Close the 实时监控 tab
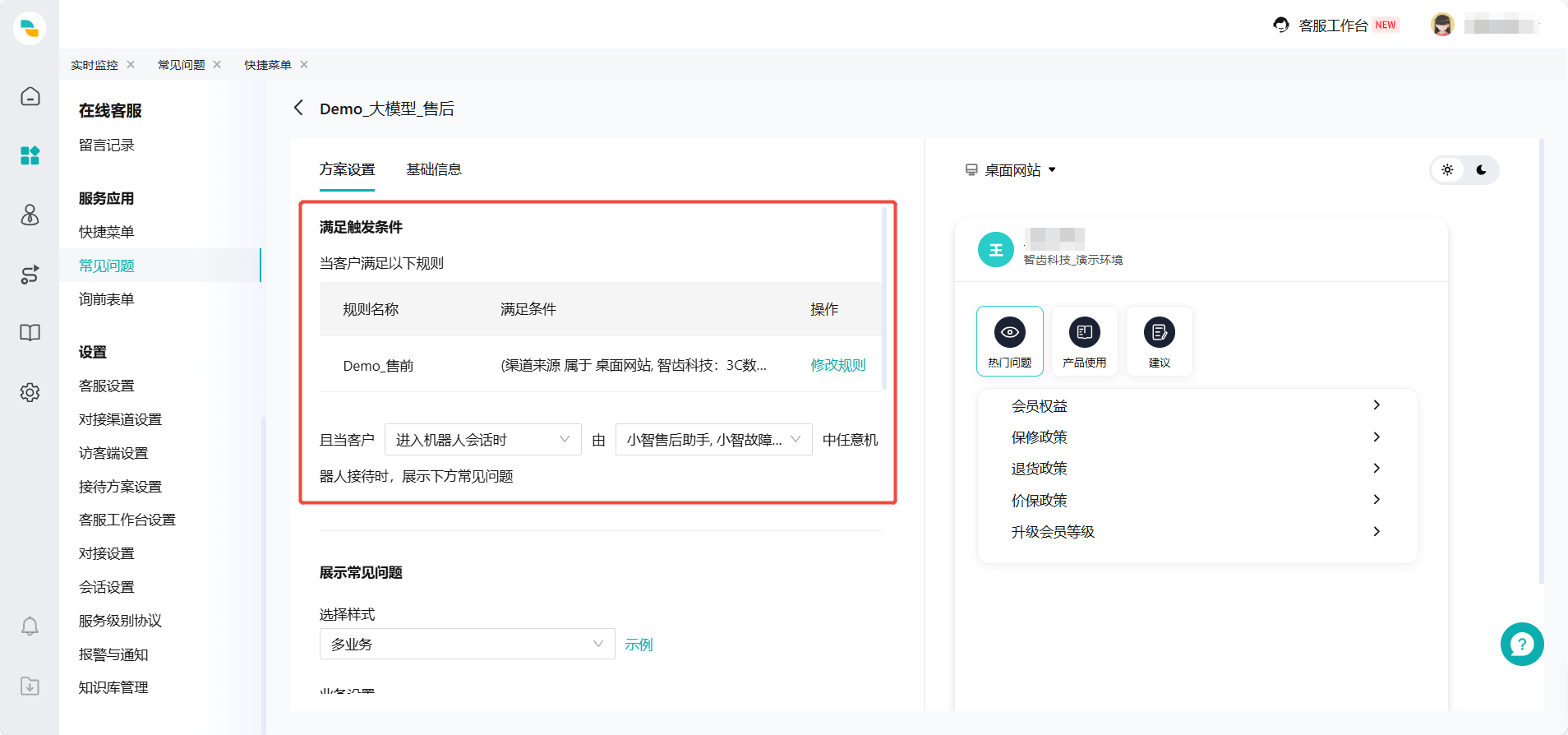1568x735 pixels. (x=131, y=64)
